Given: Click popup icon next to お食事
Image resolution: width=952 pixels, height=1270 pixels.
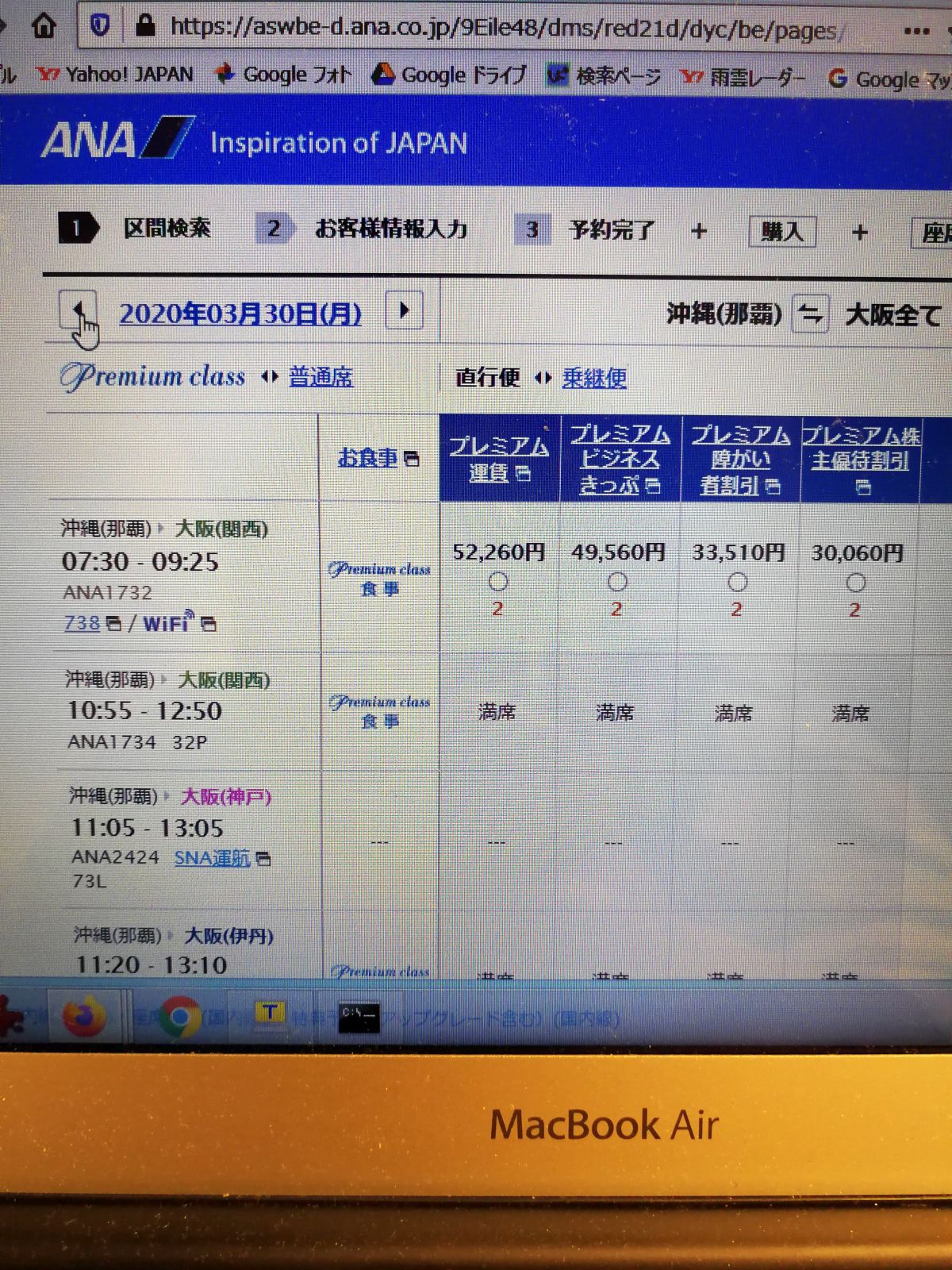Looking at the screenshot, I should coord(411,458).
